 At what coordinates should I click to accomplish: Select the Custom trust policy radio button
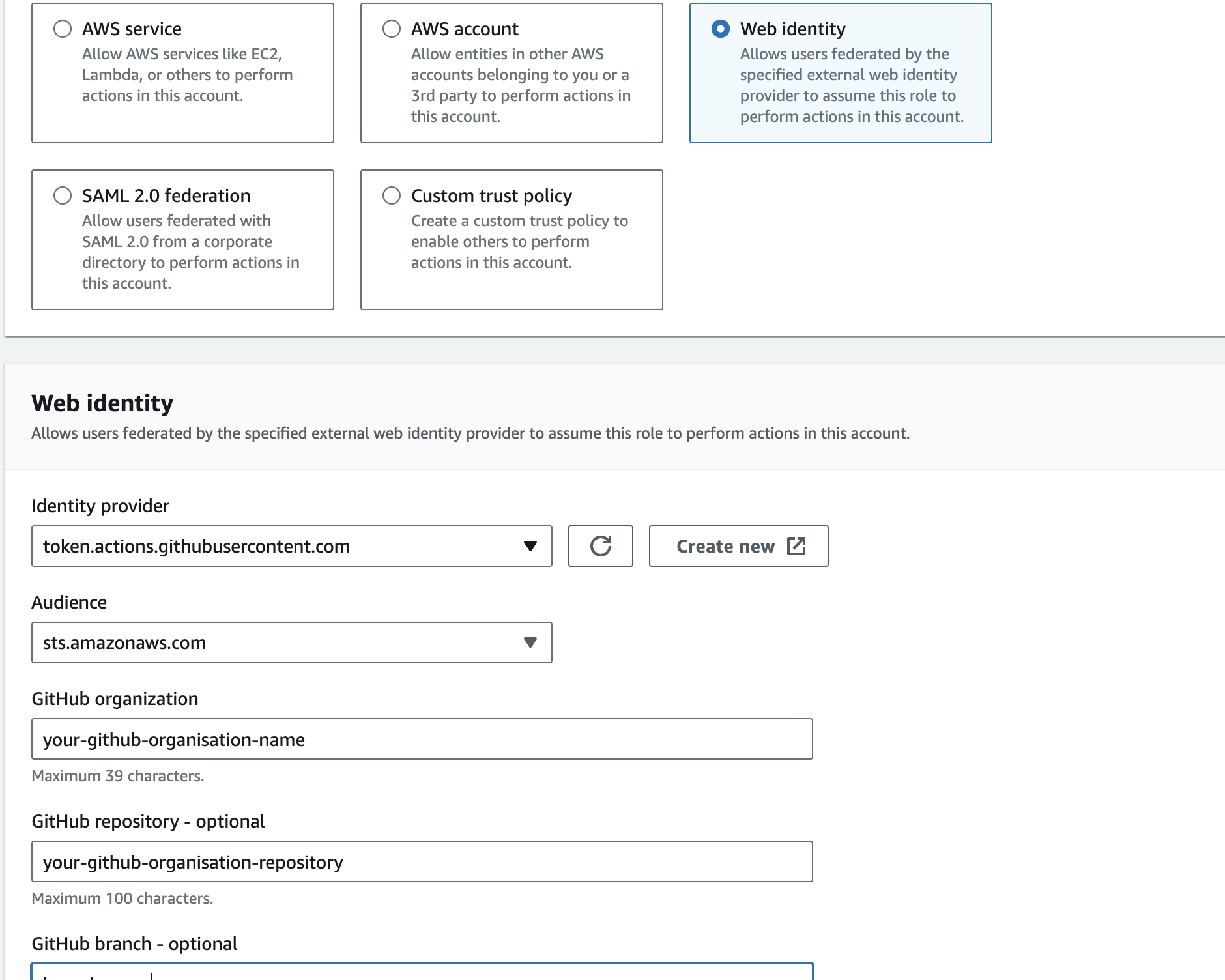pyautogui.click(x=392, y=195)
